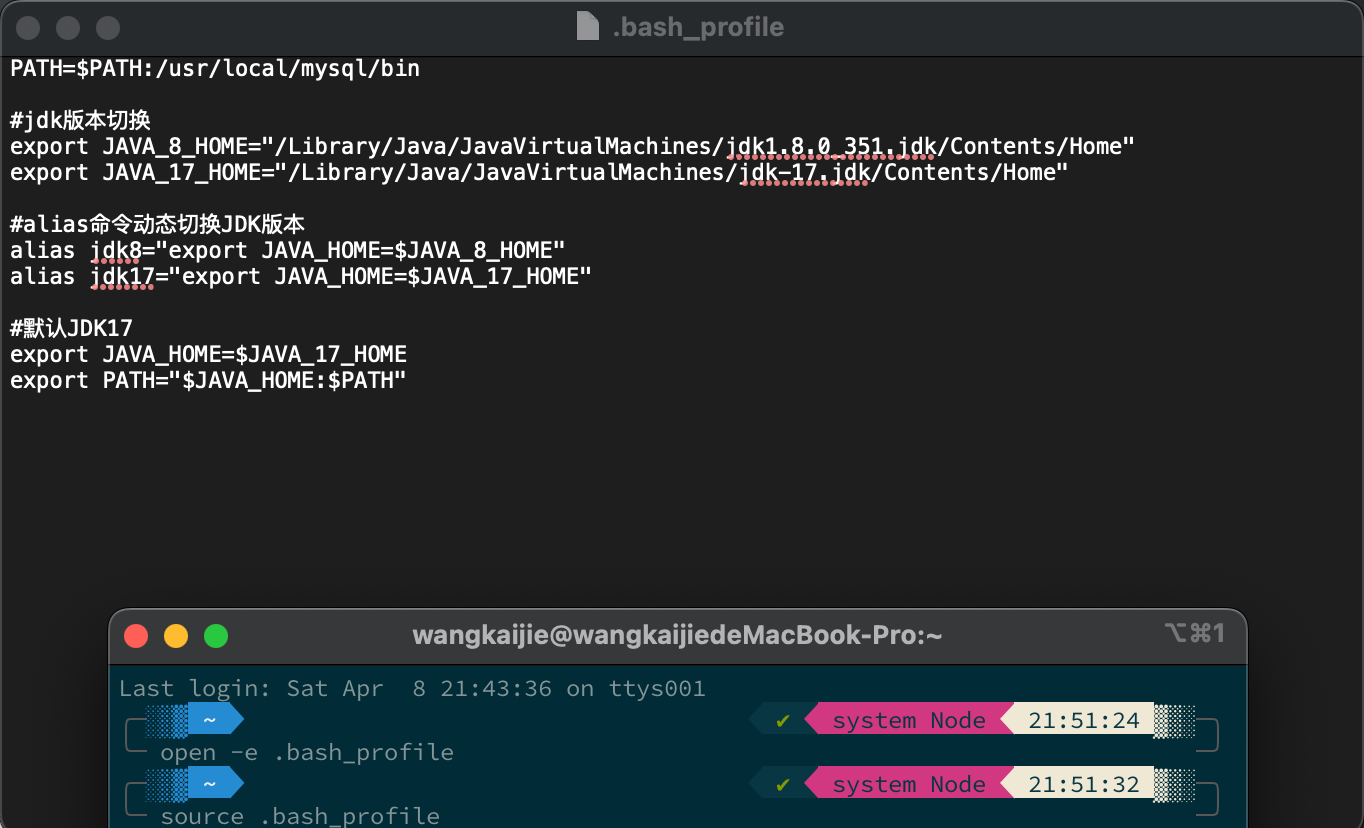Click the timestamp 21:51:32 in Terminal
The width and height of the screenshot is (1364, 828).
click(1084, 784)
